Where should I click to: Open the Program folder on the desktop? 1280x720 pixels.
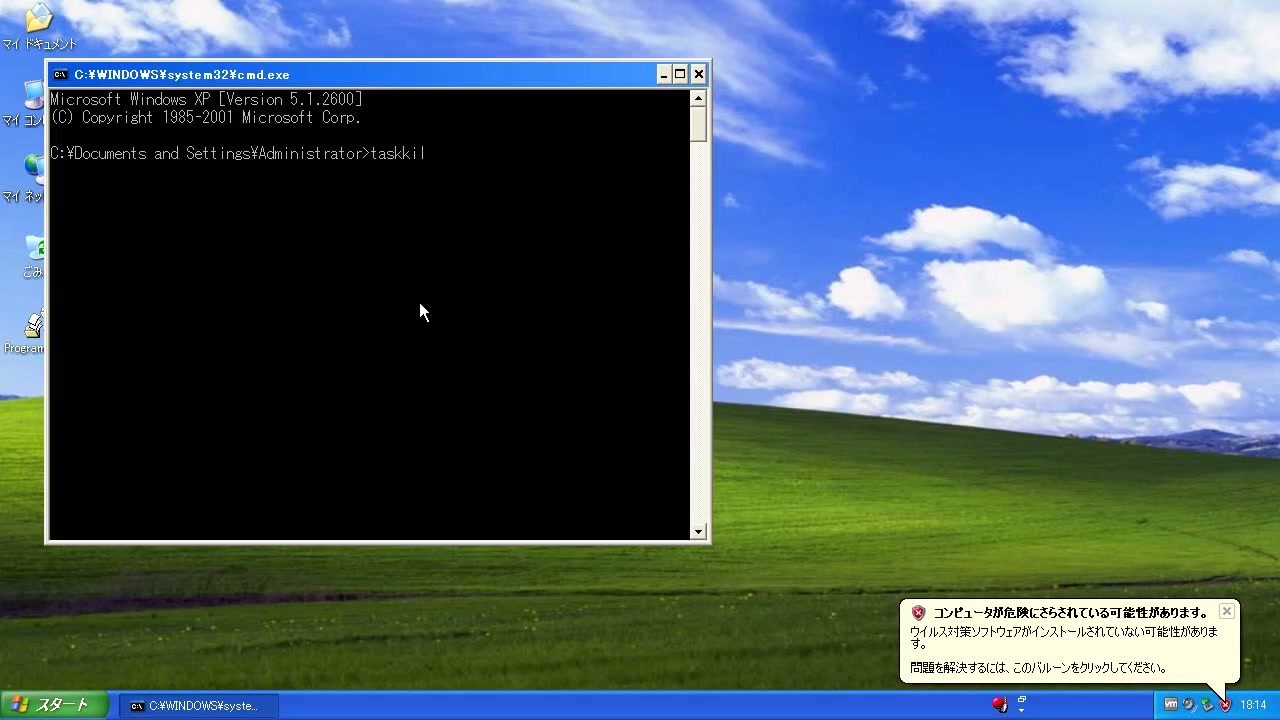click(33, 325)
